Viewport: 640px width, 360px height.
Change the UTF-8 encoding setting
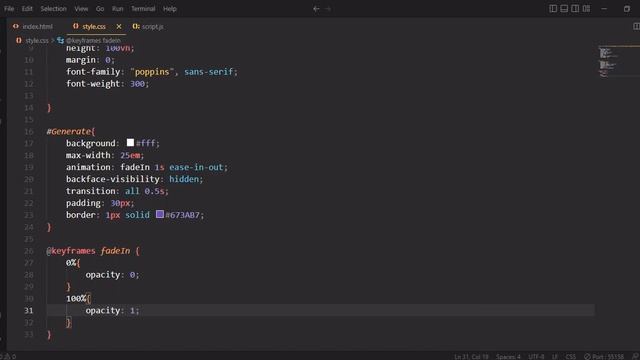536,357
